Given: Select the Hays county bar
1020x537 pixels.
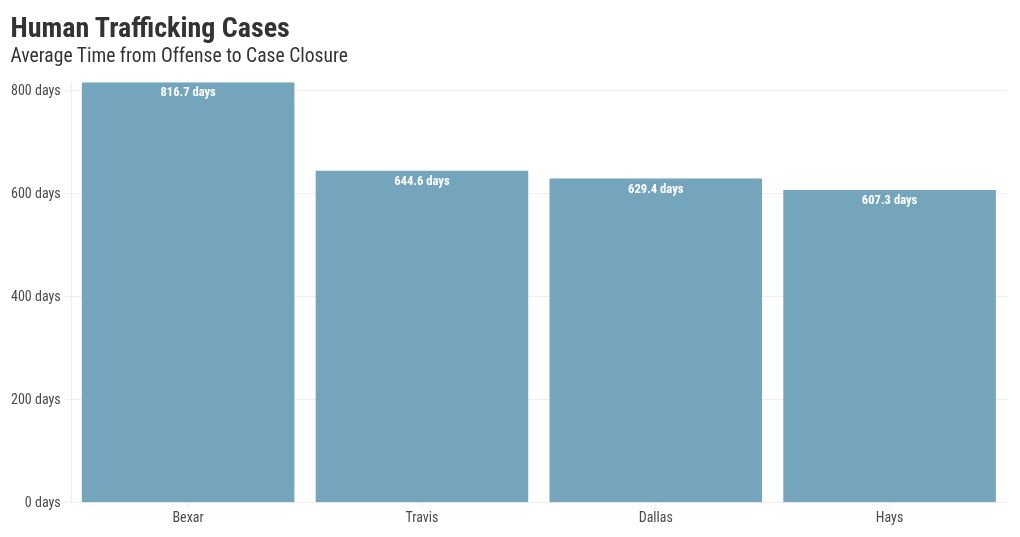Looking at the screenshot, I should click(889, 350).
